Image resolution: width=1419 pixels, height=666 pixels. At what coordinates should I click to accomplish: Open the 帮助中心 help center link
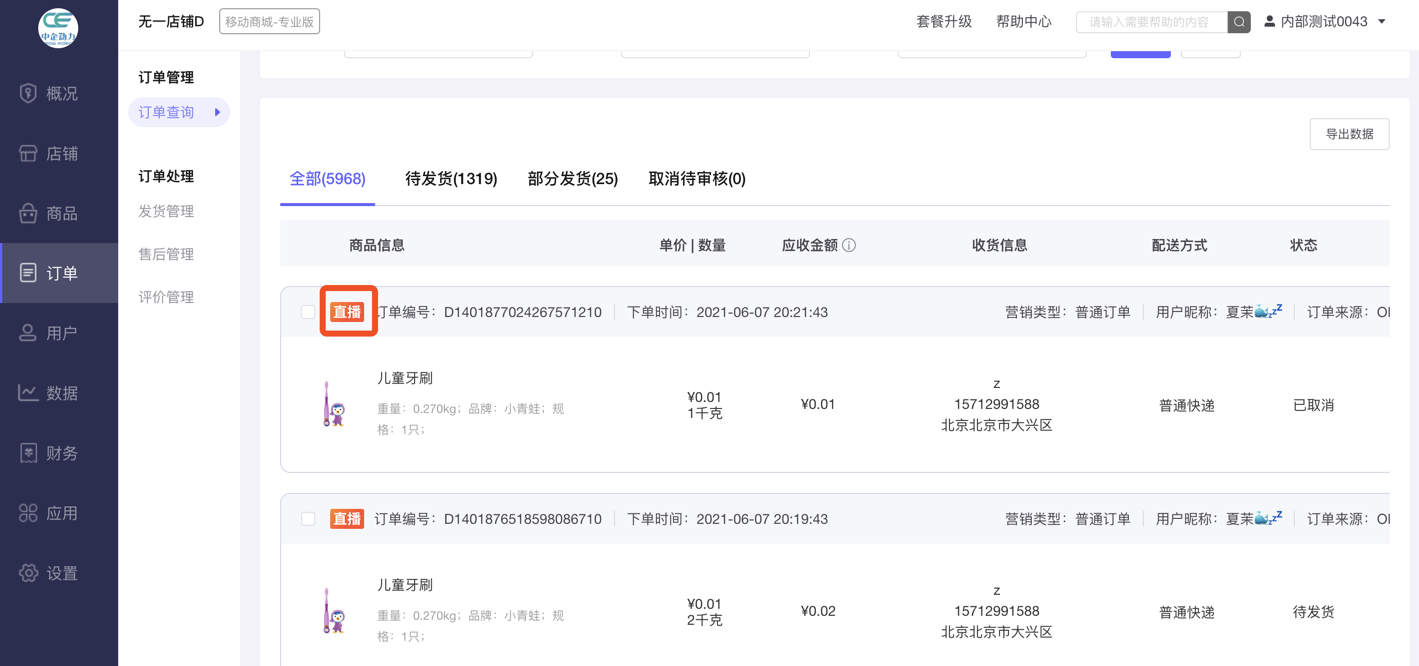pos(1023,22)
